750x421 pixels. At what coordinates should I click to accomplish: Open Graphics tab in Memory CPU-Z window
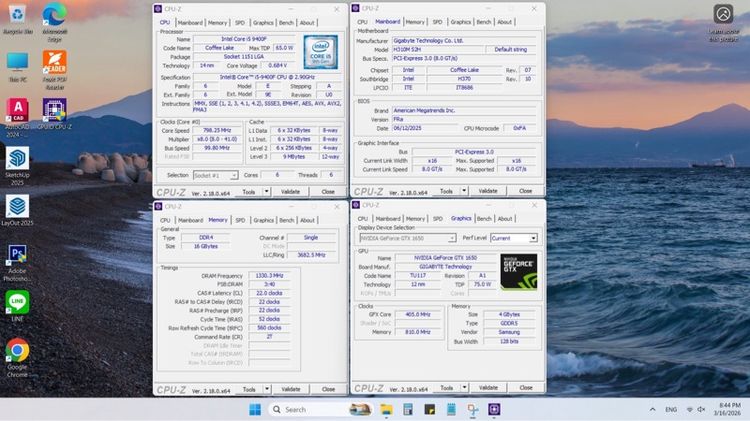264,221
